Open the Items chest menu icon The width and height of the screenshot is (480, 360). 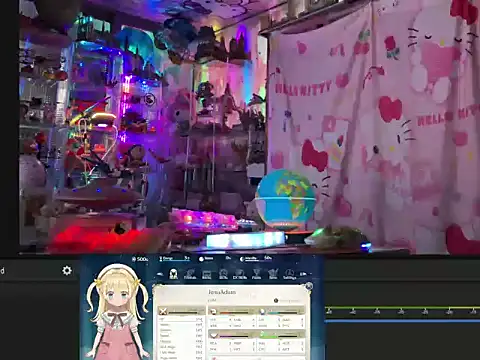207,274
